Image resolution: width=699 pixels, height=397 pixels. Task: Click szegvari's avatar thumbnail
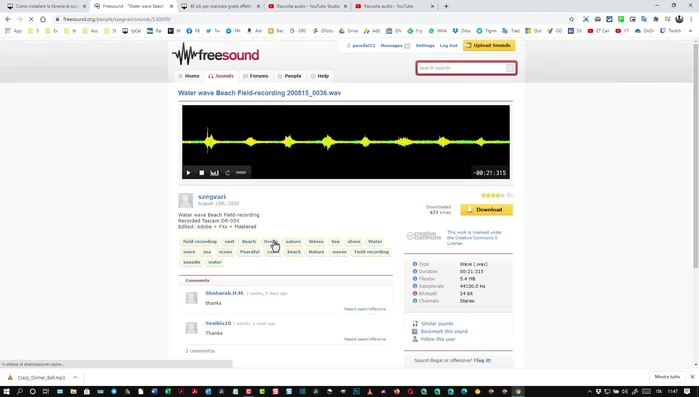pos(185,201)
